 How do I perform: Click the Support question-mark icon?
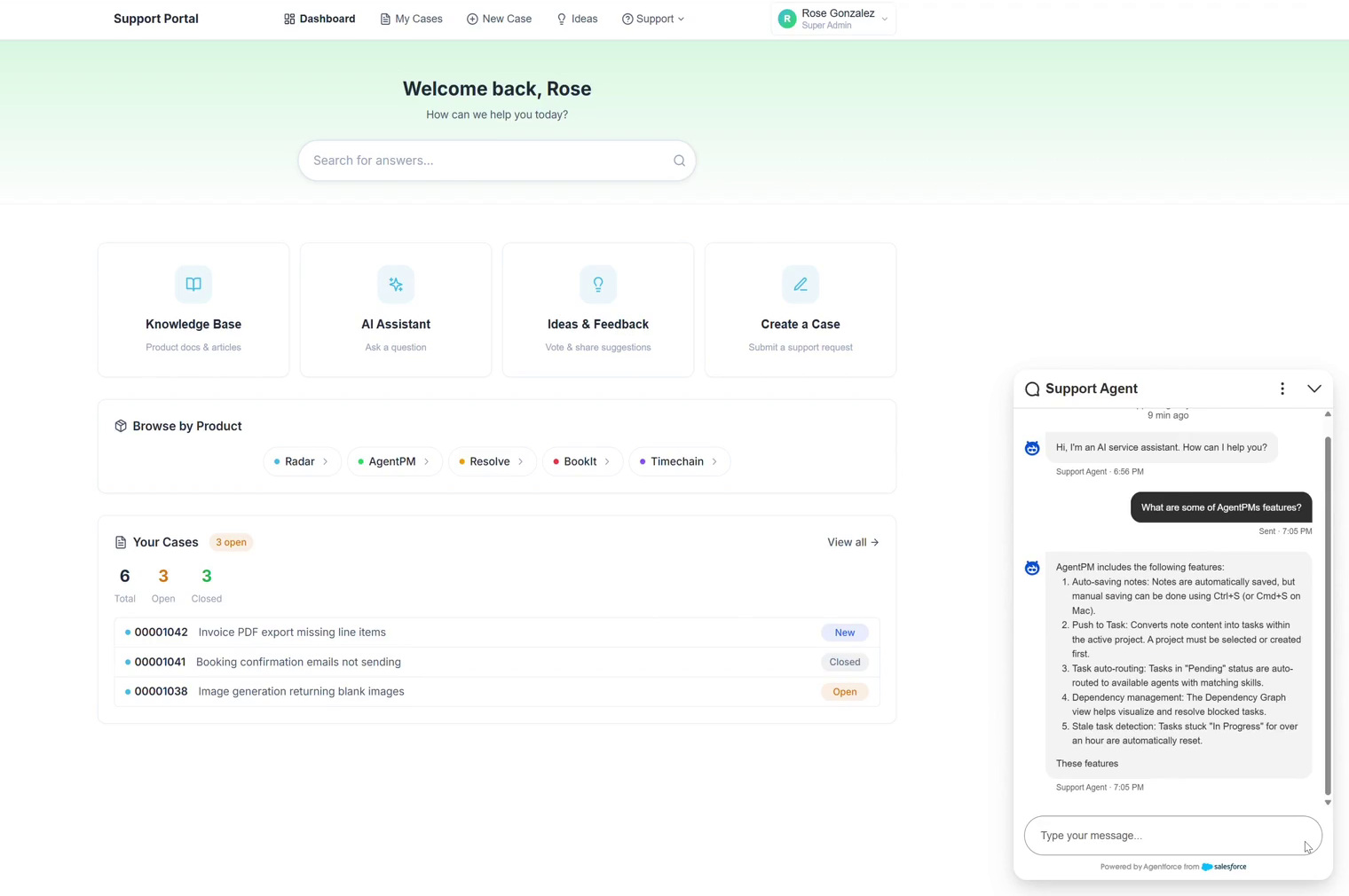coord(627,19)
